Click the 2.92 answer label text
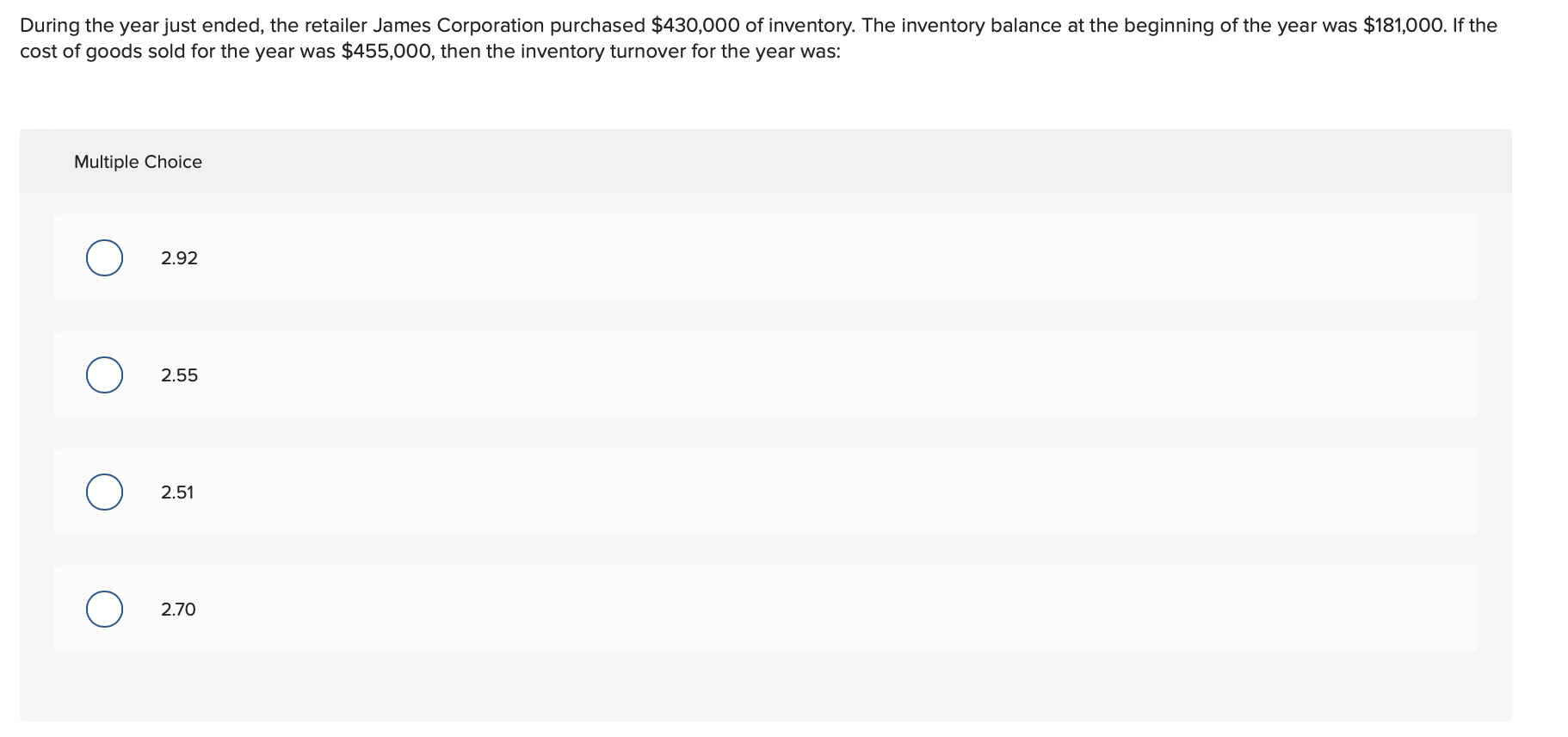The image size is (1568, 737). [x=179, y=258]
